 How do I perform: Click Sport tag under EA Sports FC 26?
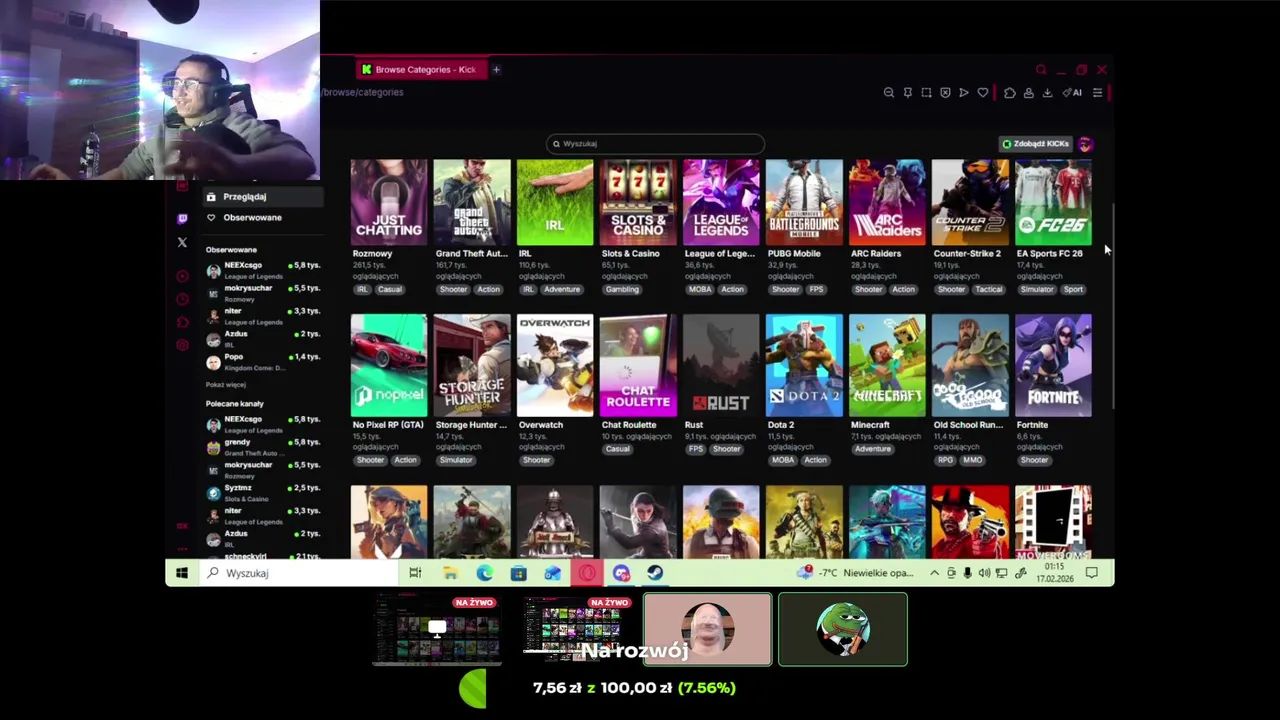click(x=1073, y=290)
